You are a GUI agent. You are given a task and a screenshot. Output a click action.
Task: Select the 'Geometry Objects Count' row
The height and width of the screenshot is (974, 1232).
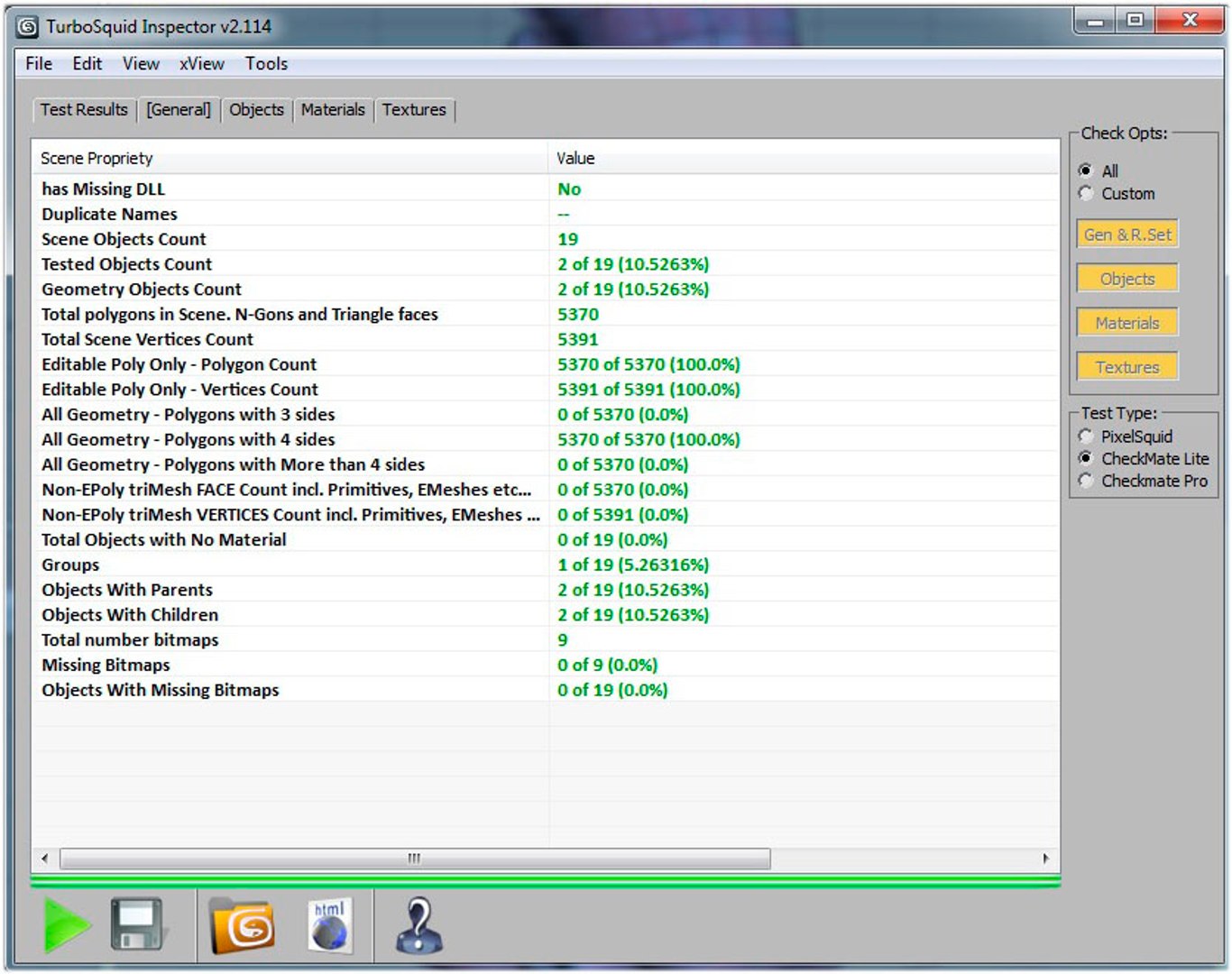click(x=546, y=289)
